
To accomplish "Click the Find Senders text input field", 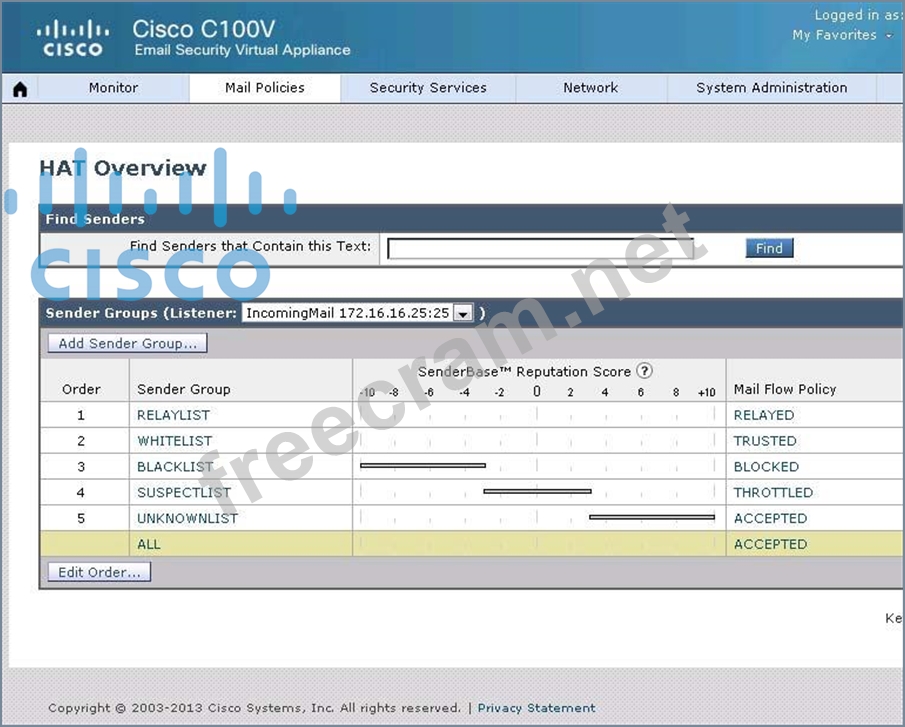I will 540,248.
